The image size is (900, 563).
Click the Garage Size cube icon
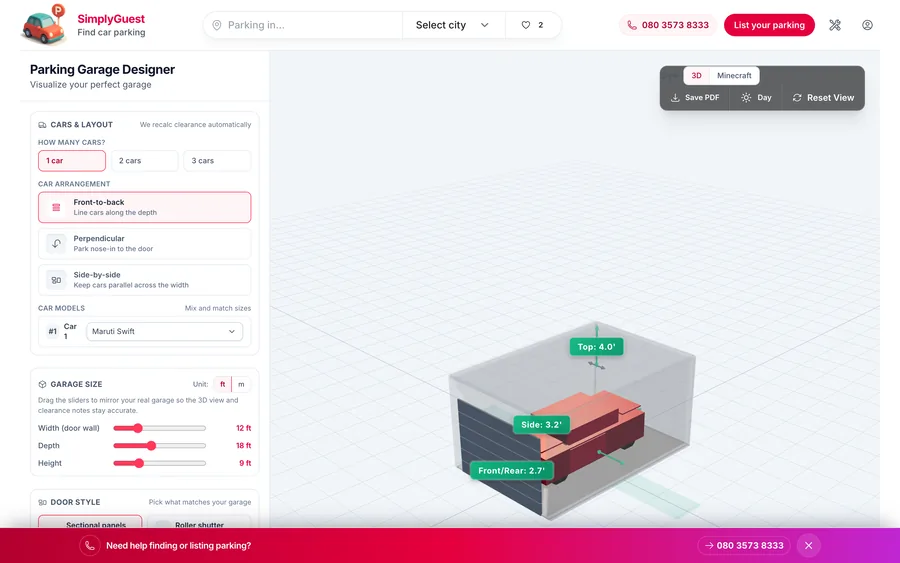42,385
